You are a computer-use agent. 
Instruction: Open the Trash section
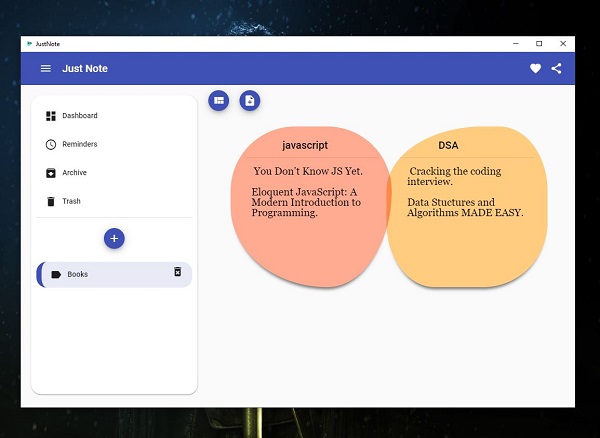(114, 201)
